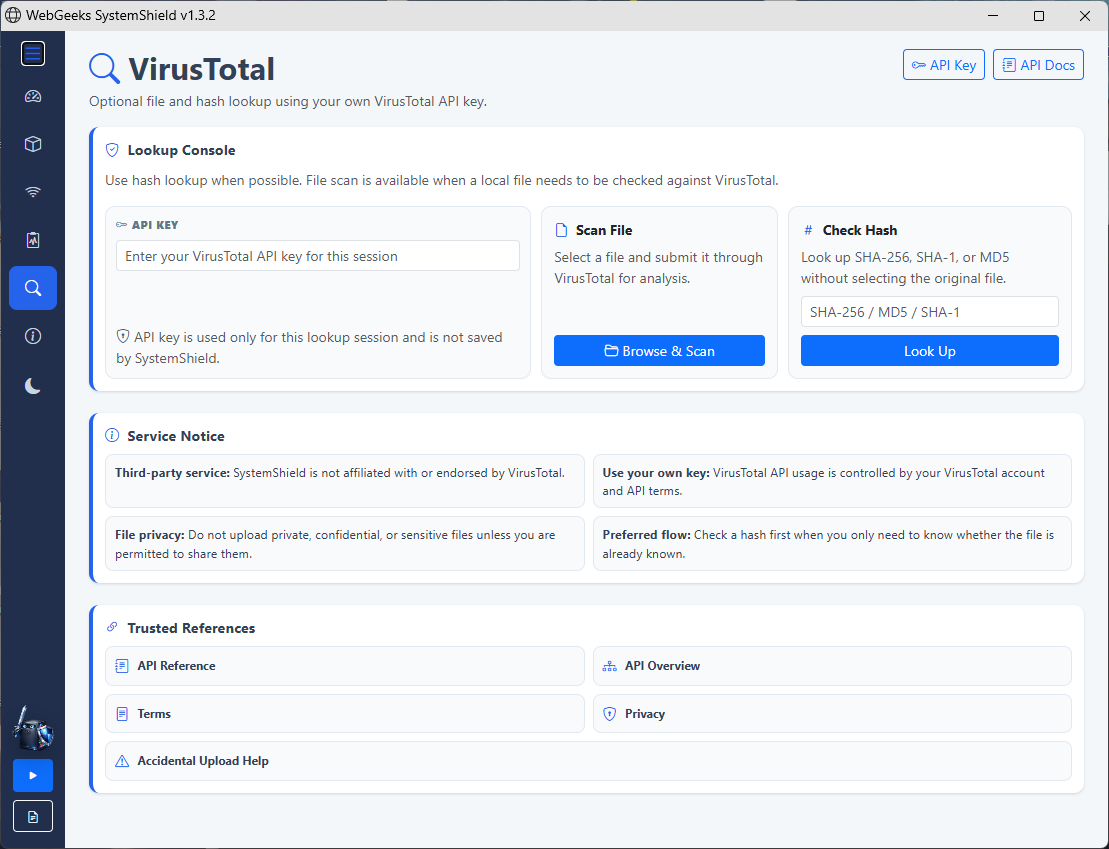Focus the VirusTotal API key input field
This screenshot has height=849, width=1109.
pyautogui.click(x=318, y=256)
